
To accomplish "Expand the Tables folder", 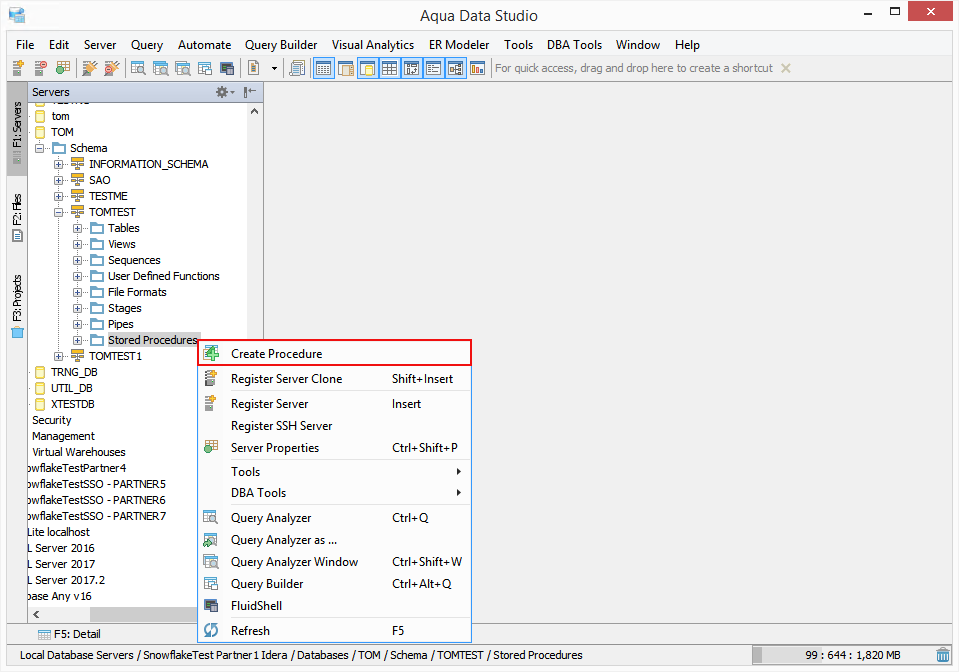I will click(x=78, y=228).
